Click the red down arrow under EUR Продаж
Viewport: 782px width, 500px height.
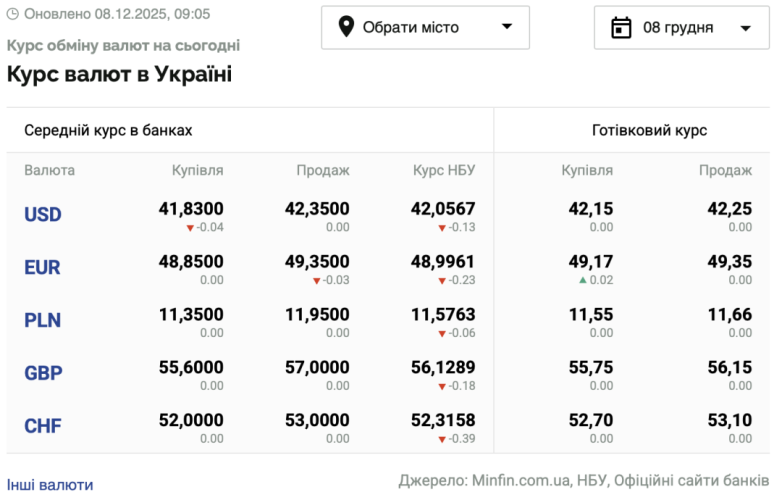click(x=316, y=281)
